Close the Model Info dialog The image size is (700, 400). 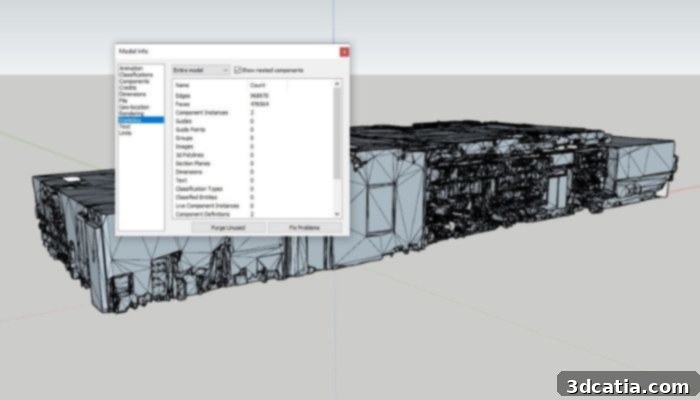(344, 52)
